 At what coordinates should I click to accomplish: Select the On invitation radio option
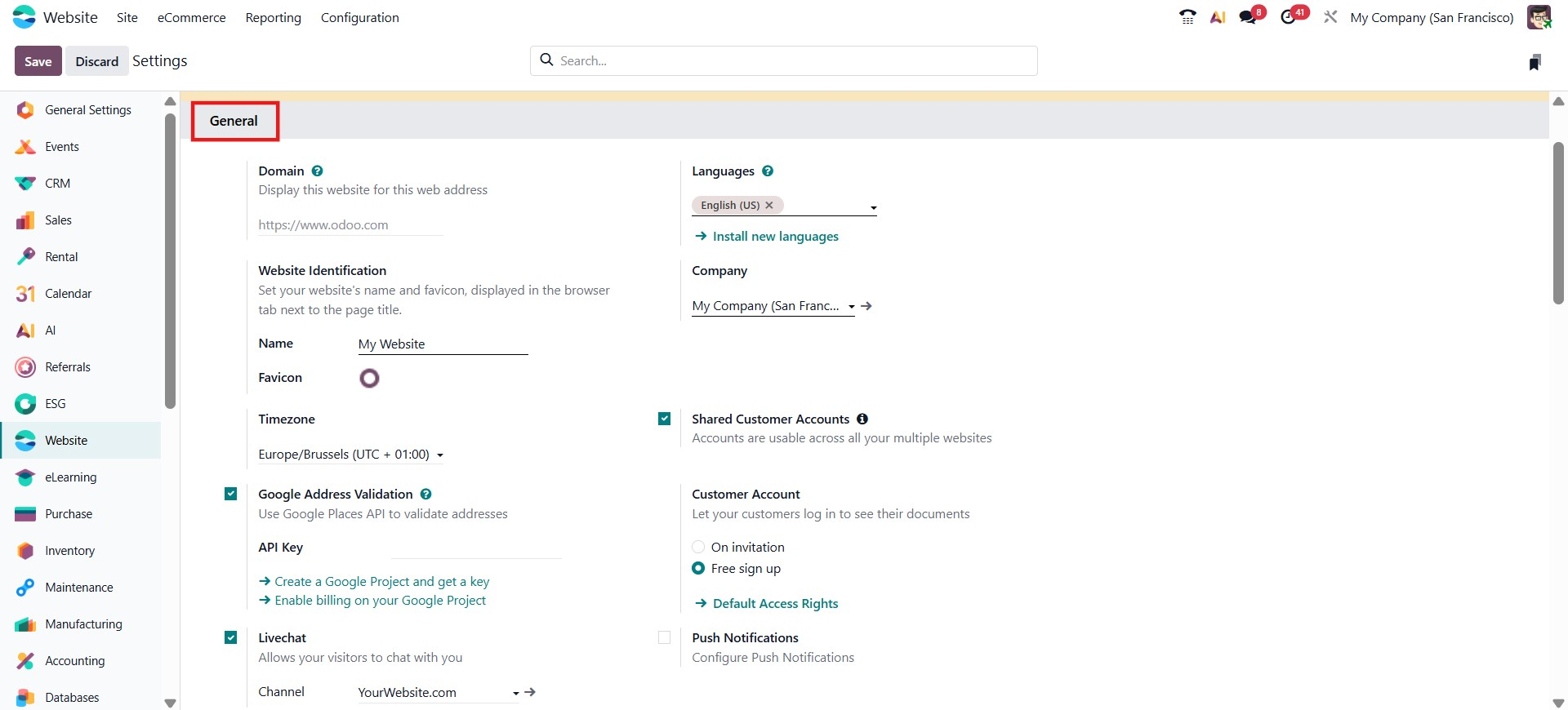(x=698, y=547)
